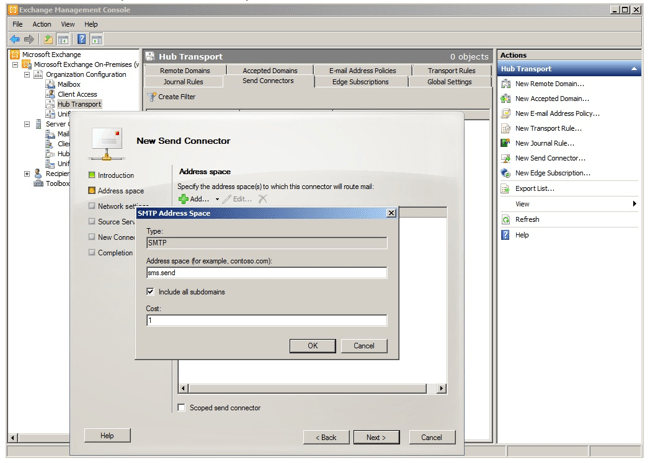Collapse the Server Configuration node
The image size is (650, 463).
pyautogui.click(x=27, y=124)
